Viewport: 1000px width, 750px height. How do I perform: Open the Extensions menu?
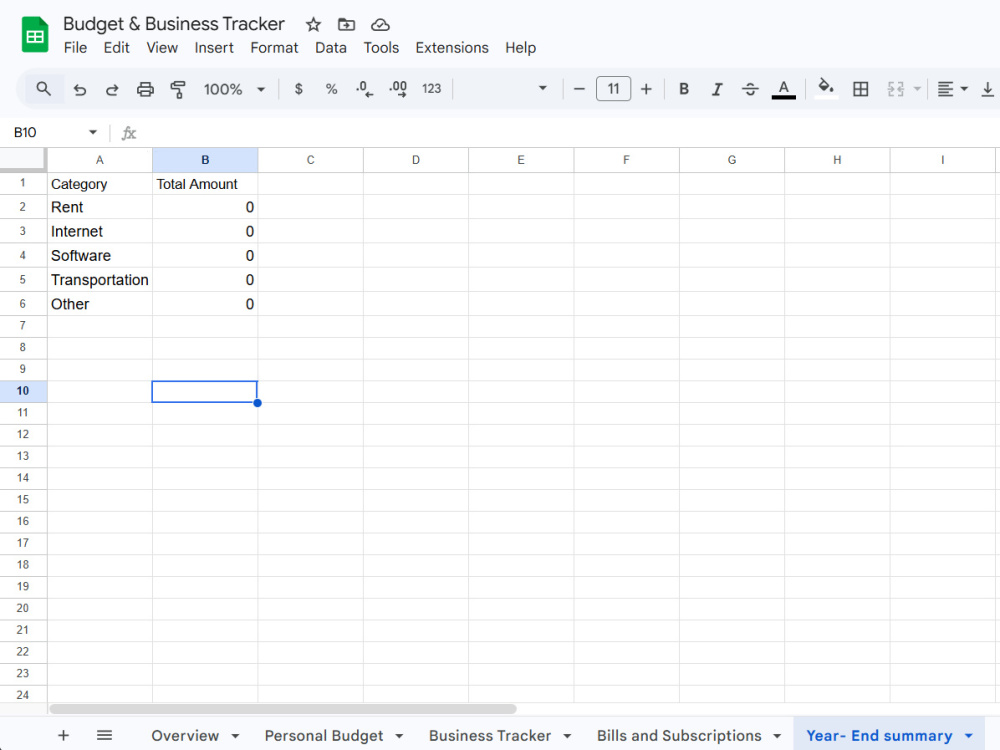pos(452,48)
